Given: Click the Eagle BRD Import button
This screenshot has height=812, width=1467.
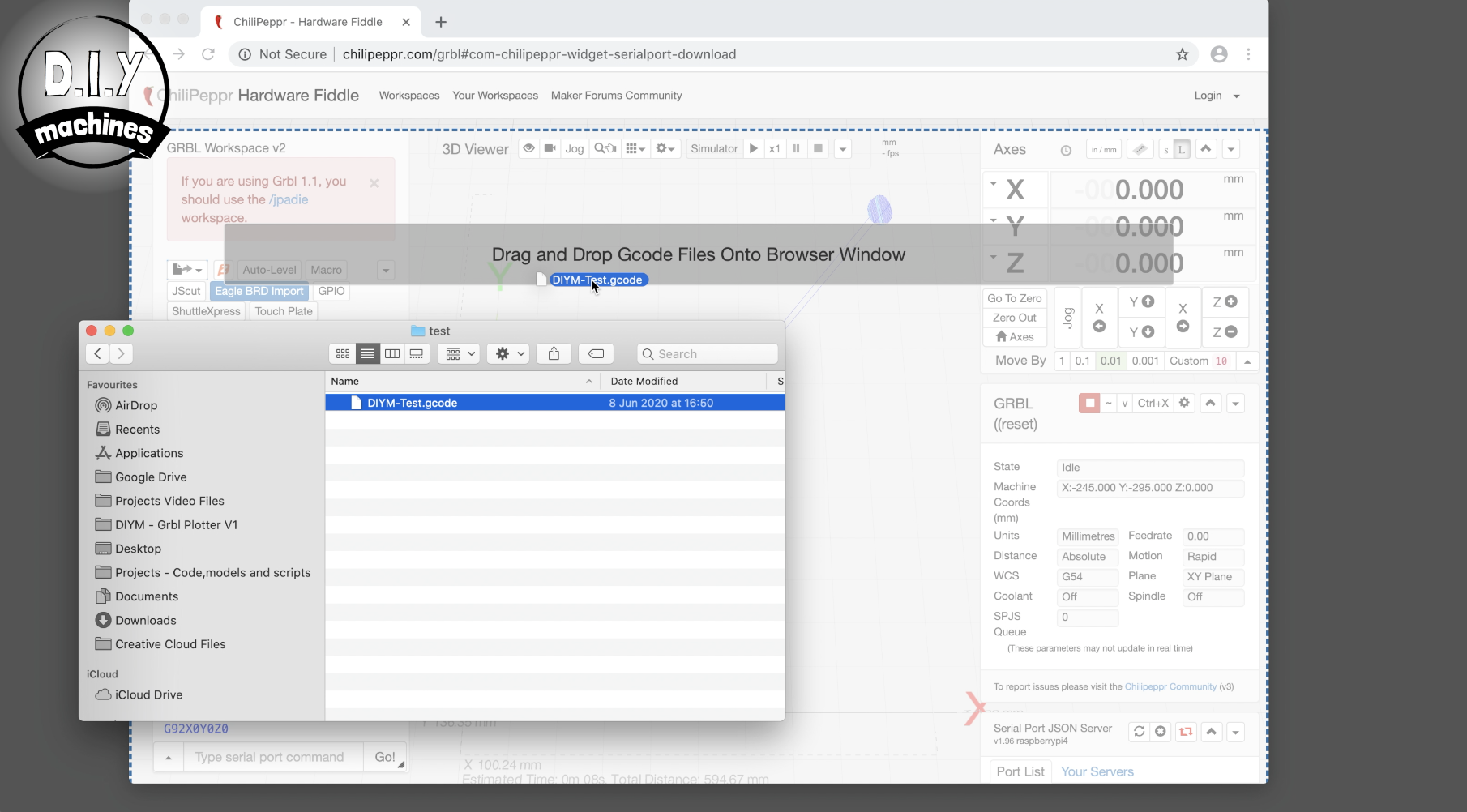Looking at the screenshot, I should pos(259,291).
